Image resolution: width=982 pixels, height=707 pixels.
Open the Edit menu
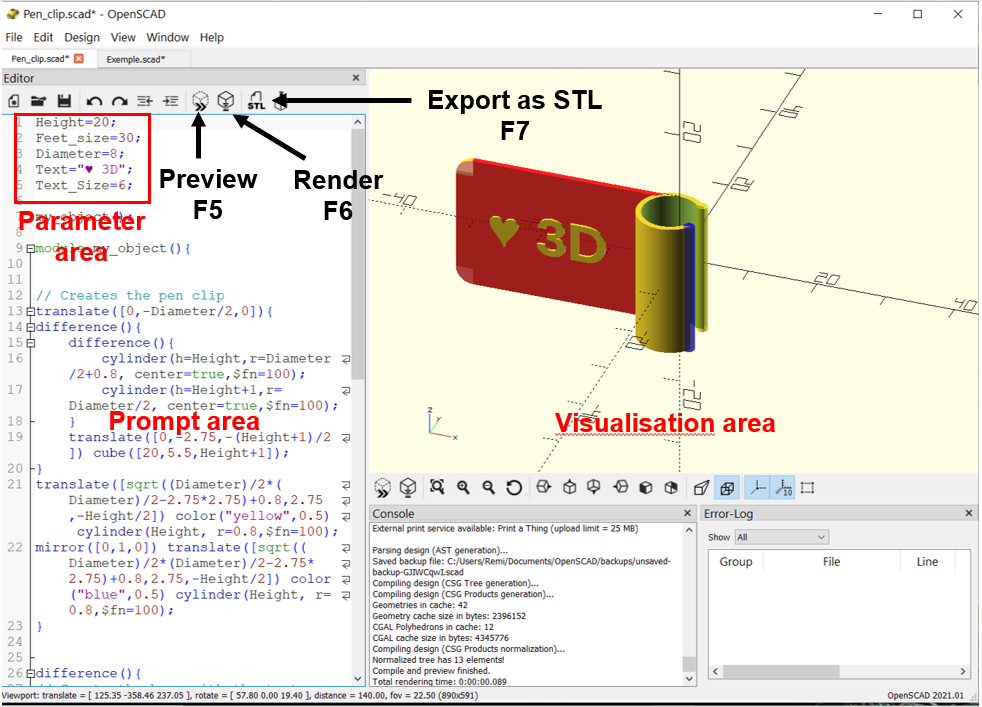tap(43, 38)
